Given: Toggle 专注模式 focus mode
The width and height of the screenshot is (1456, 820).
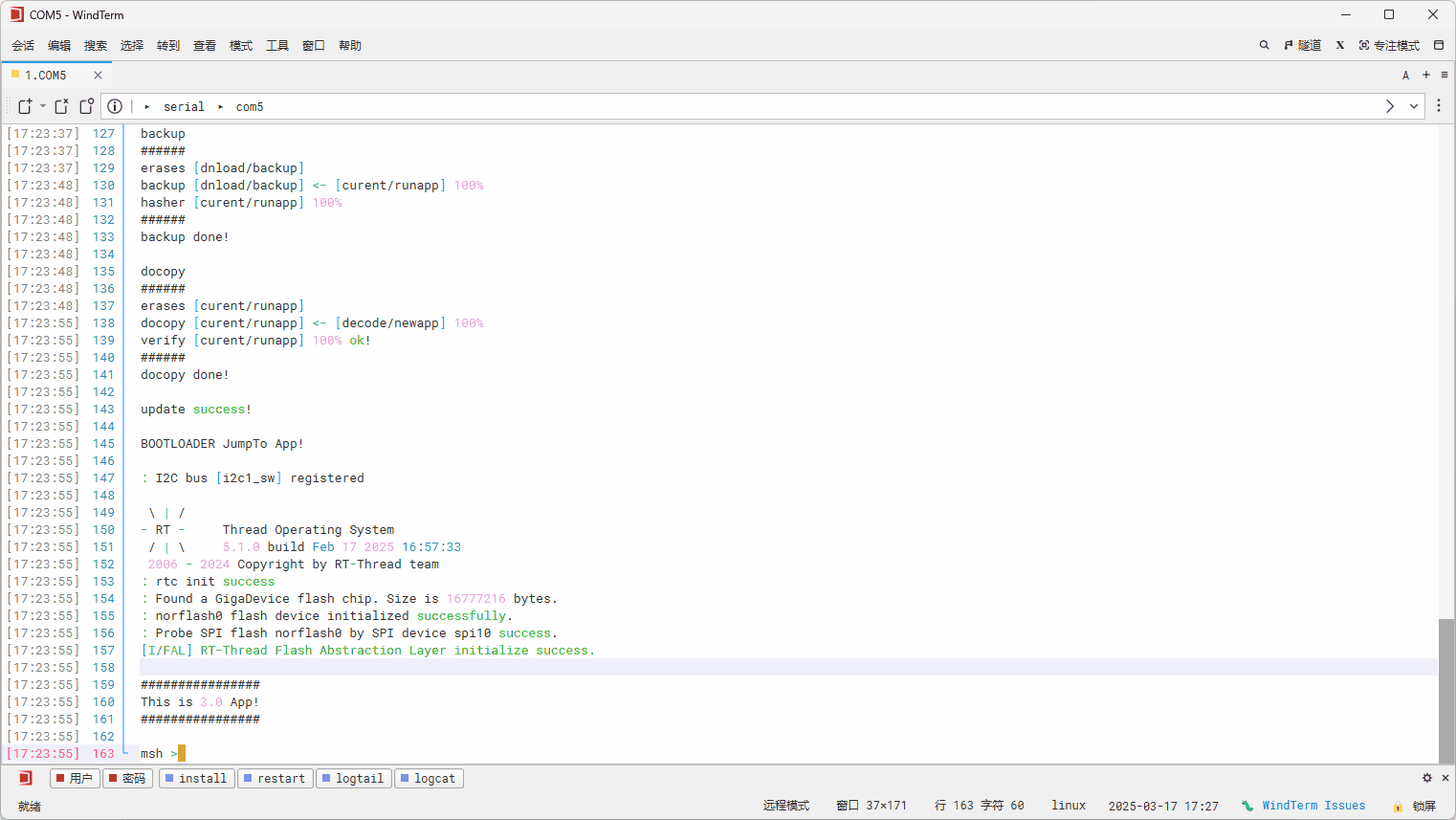Looking at the screenshot, I should pos(1389,45).
